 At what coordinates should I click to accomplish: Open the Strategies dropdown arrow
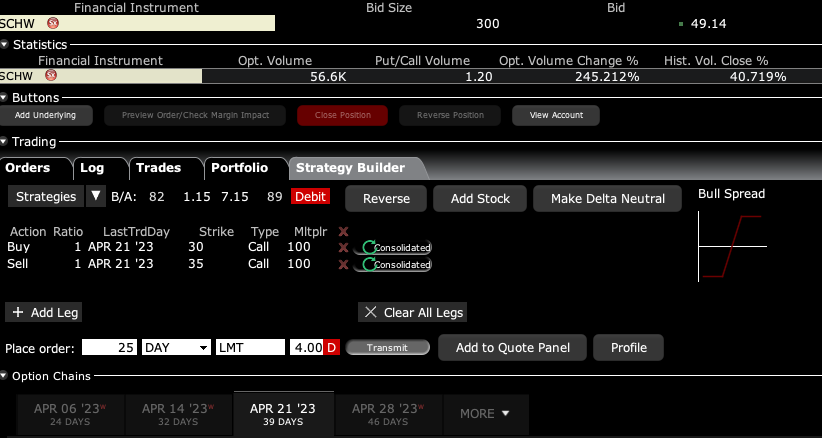click(96, 197)
